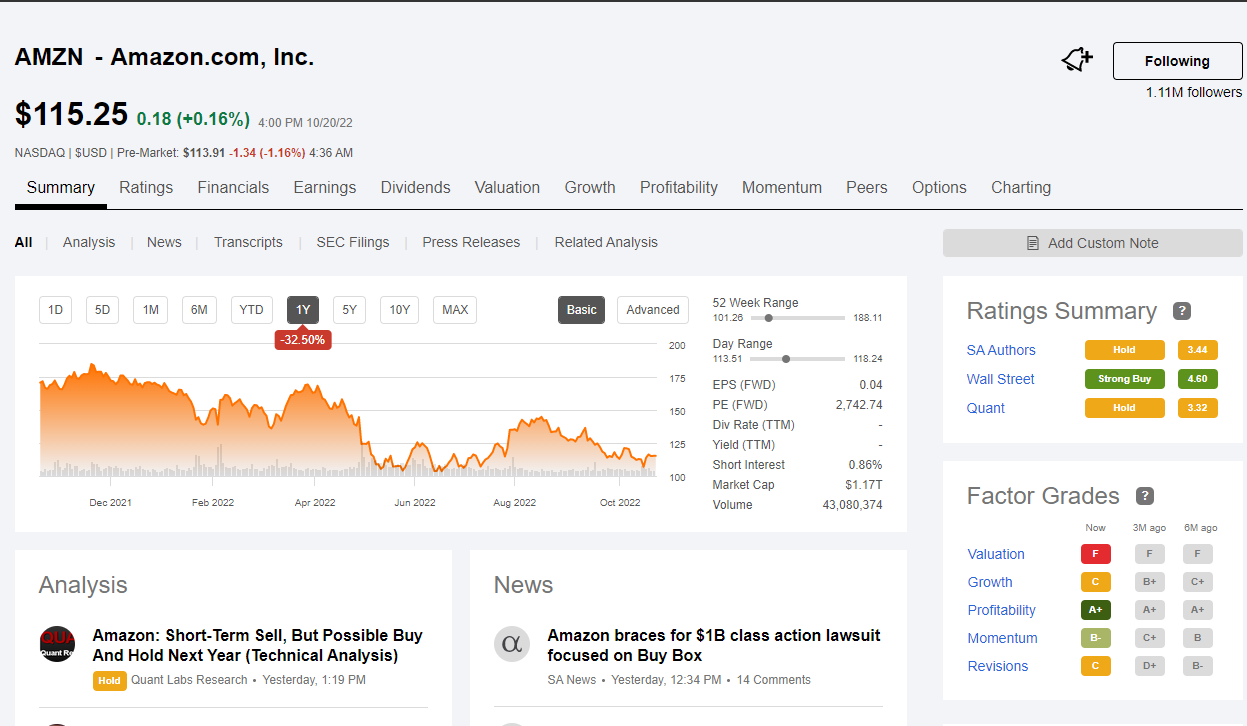This screenshot has width=1247, height=726.
Task: Select the 1Y chart range
Action: [x=303, y=310]
